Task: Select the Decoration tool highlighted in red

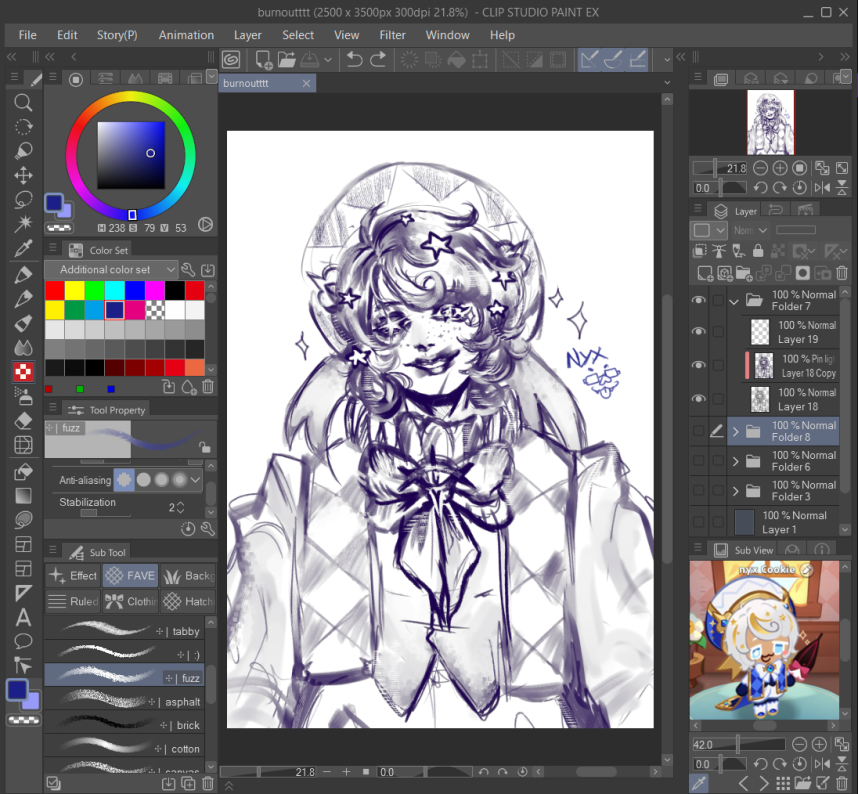Action: pyautogui.click(x=23, y=372)
